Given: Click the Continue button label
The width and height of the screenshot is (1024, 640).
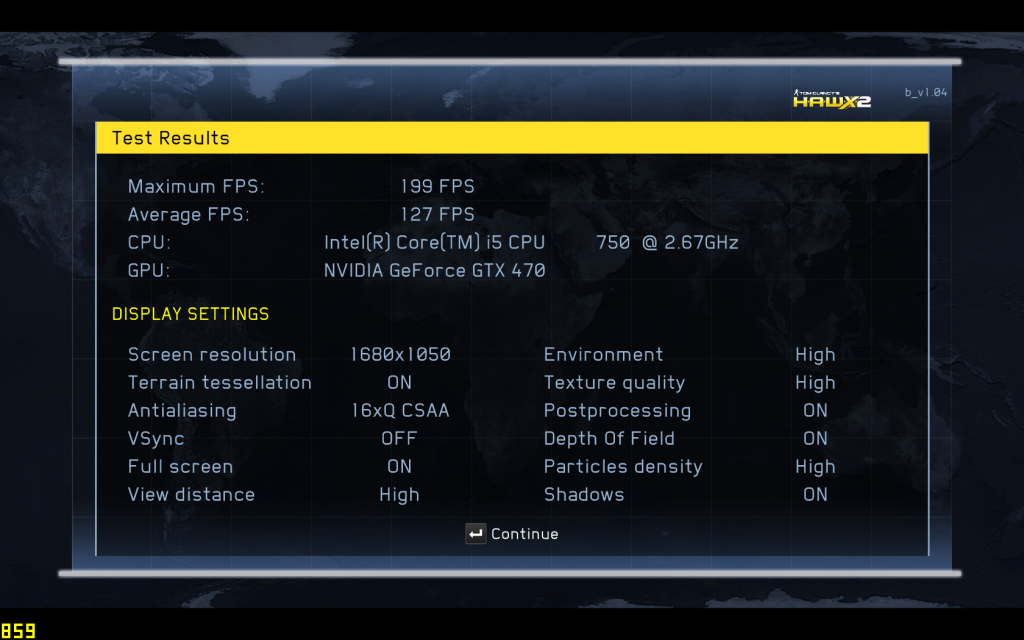Looking at the screenshot, I should (x=524, y=534).
